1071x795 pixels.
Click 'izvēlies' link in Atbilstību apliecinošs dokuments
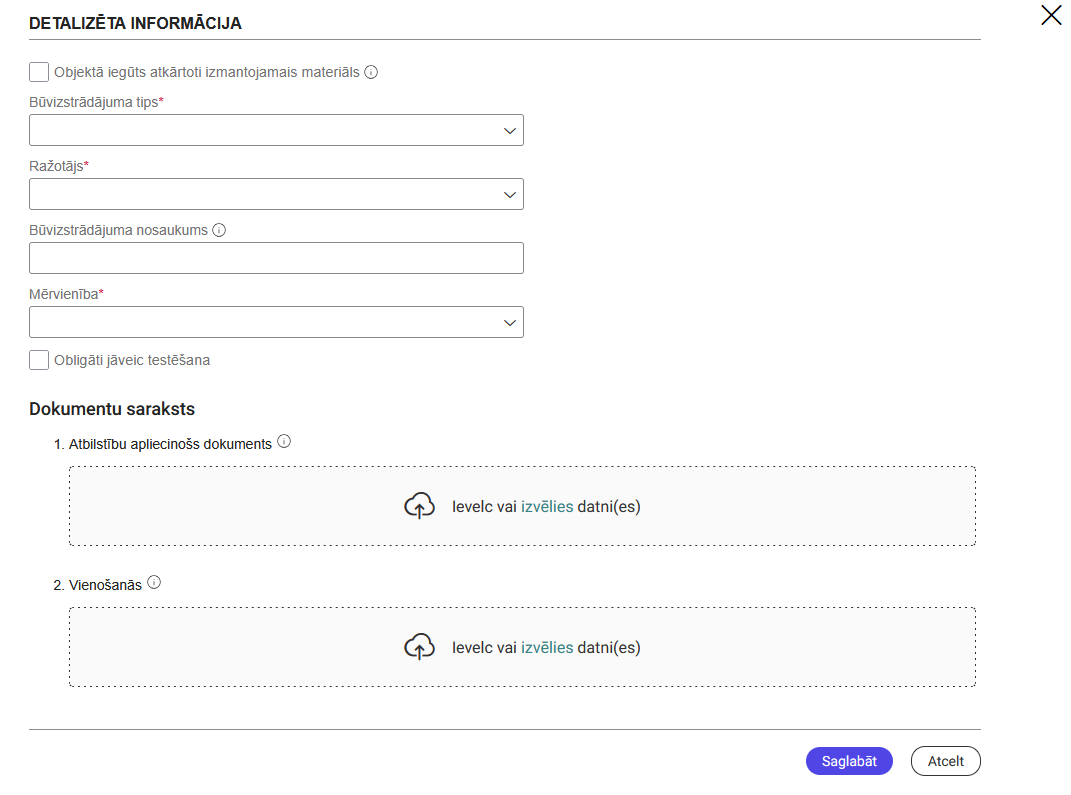click(547, 506)
